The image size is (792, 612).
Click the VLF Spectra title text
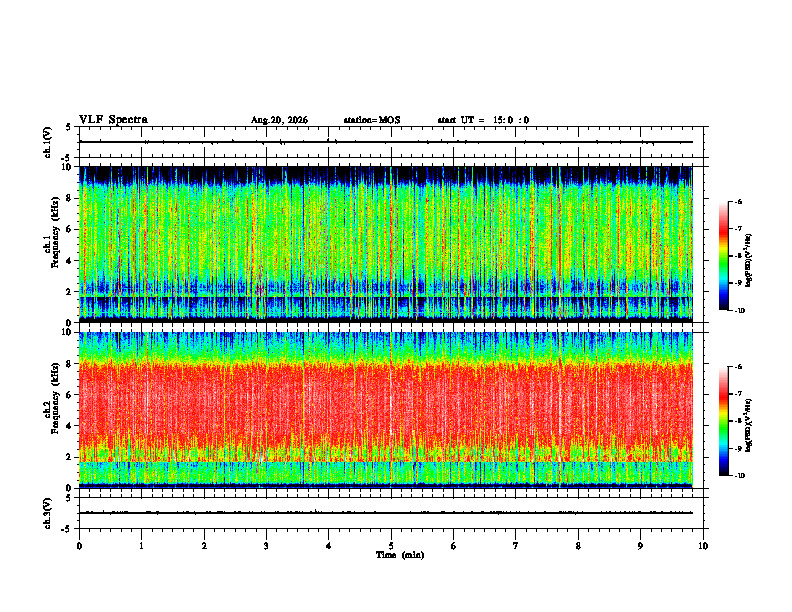pos(113,120)
